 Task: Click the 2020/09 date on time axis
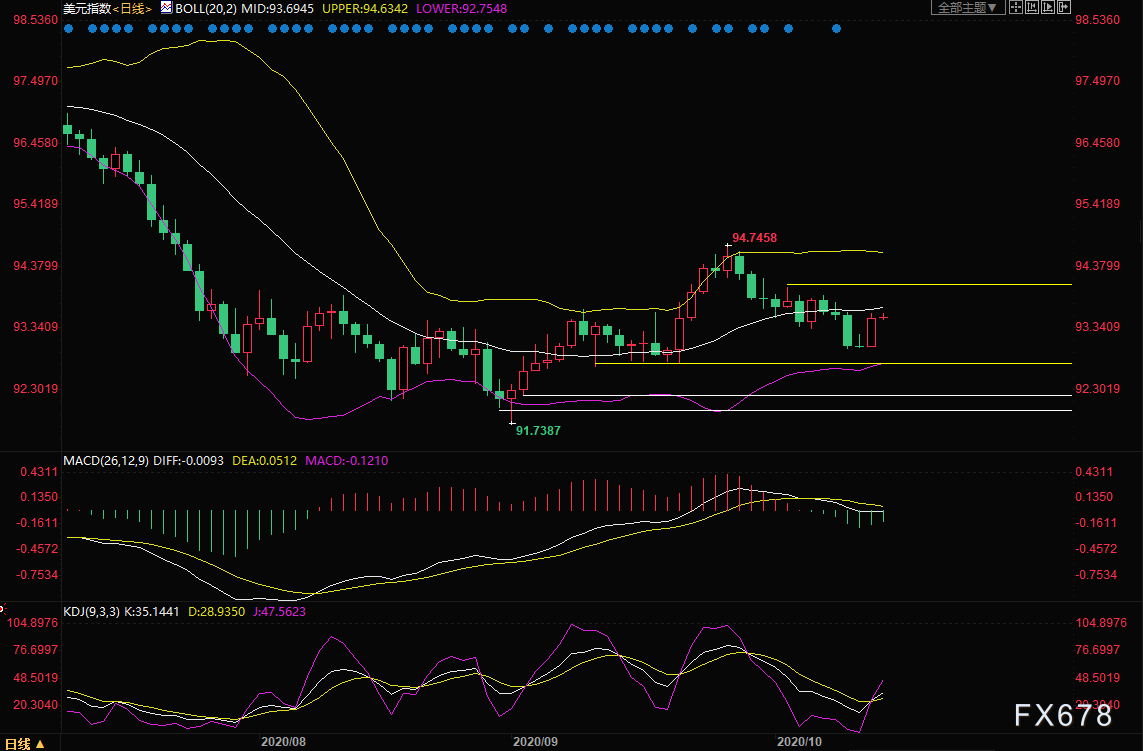tap(534, 742)
